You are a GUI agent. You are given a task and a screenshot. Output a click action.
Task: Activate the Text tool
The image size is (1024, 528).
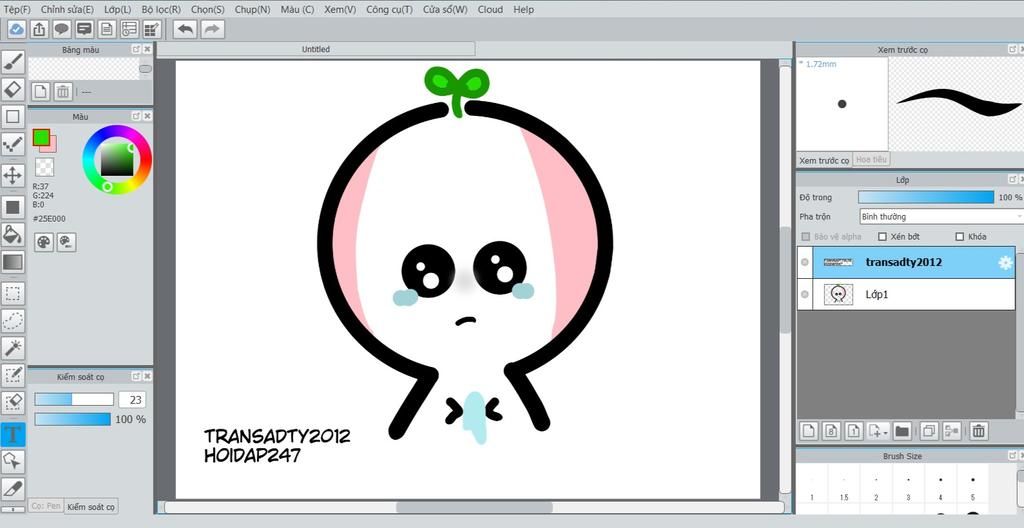(x=13, y=434)
